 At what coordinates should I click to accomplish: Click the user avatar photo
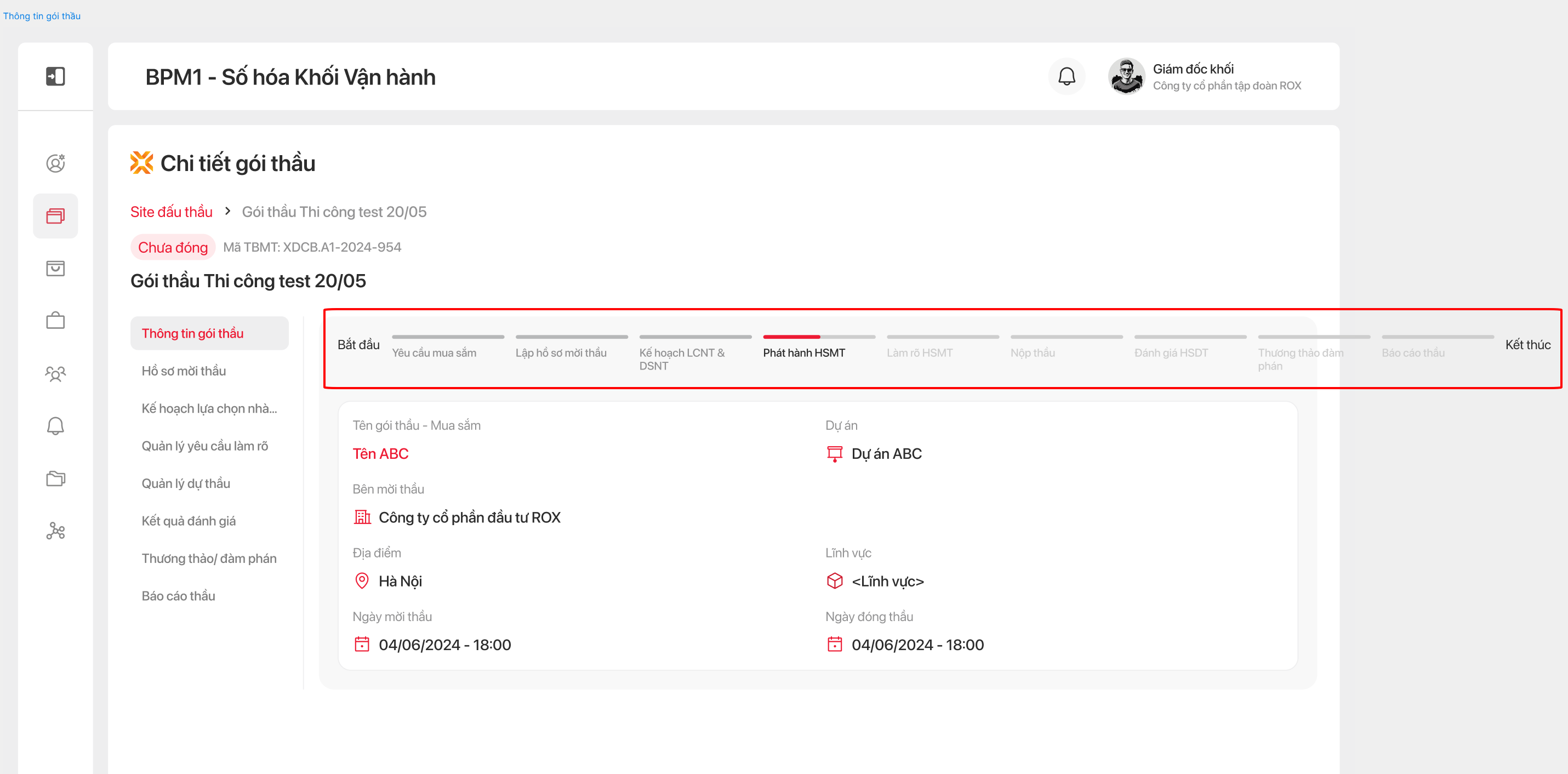point(1126,77)
